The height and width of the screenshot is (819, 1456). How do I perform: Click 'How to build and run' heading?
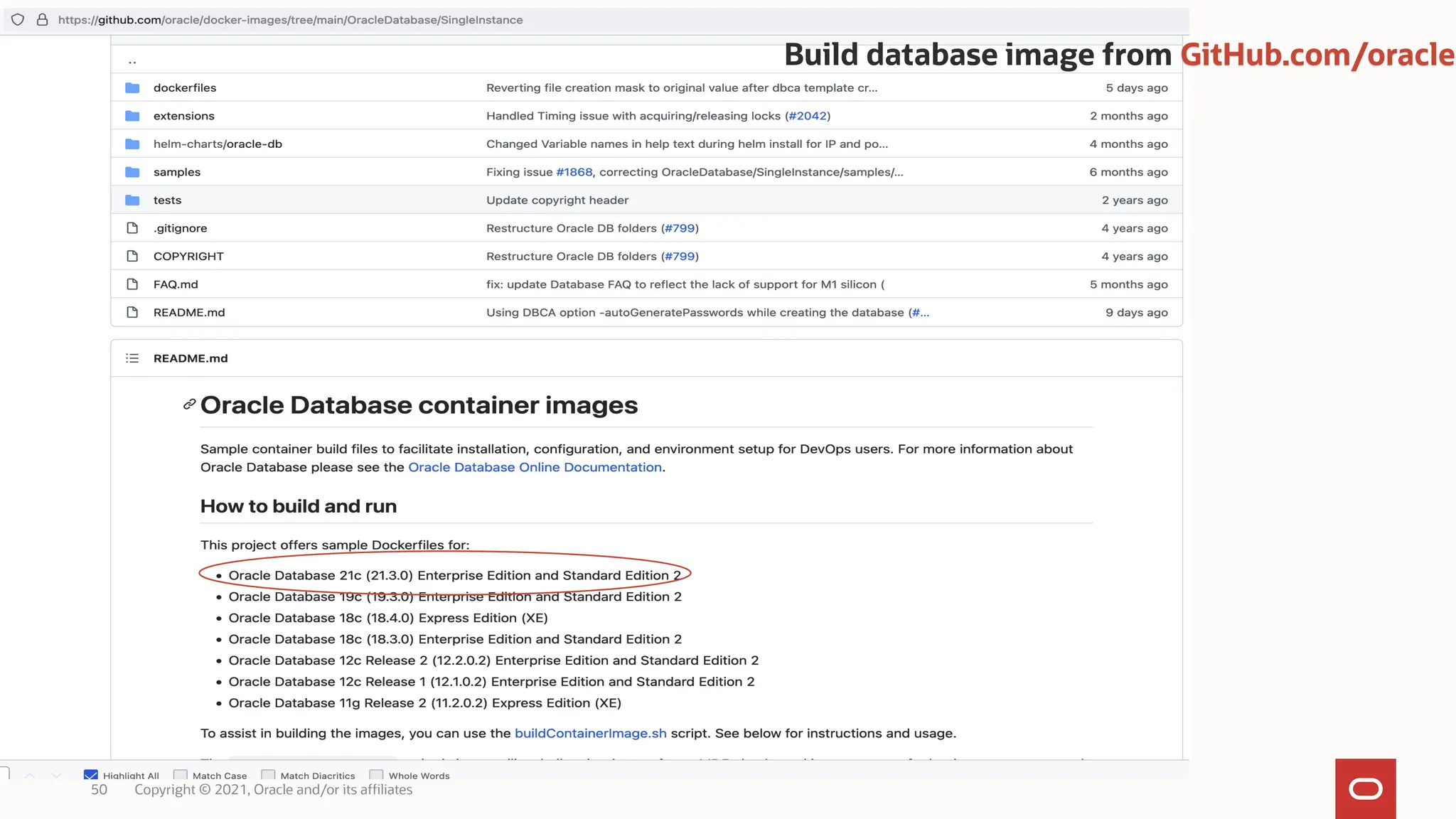coord(299,506)
